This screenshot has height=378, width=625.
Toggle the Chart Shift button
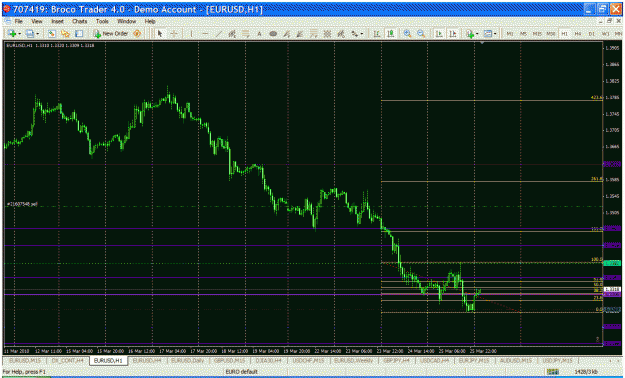coord(452,34)
